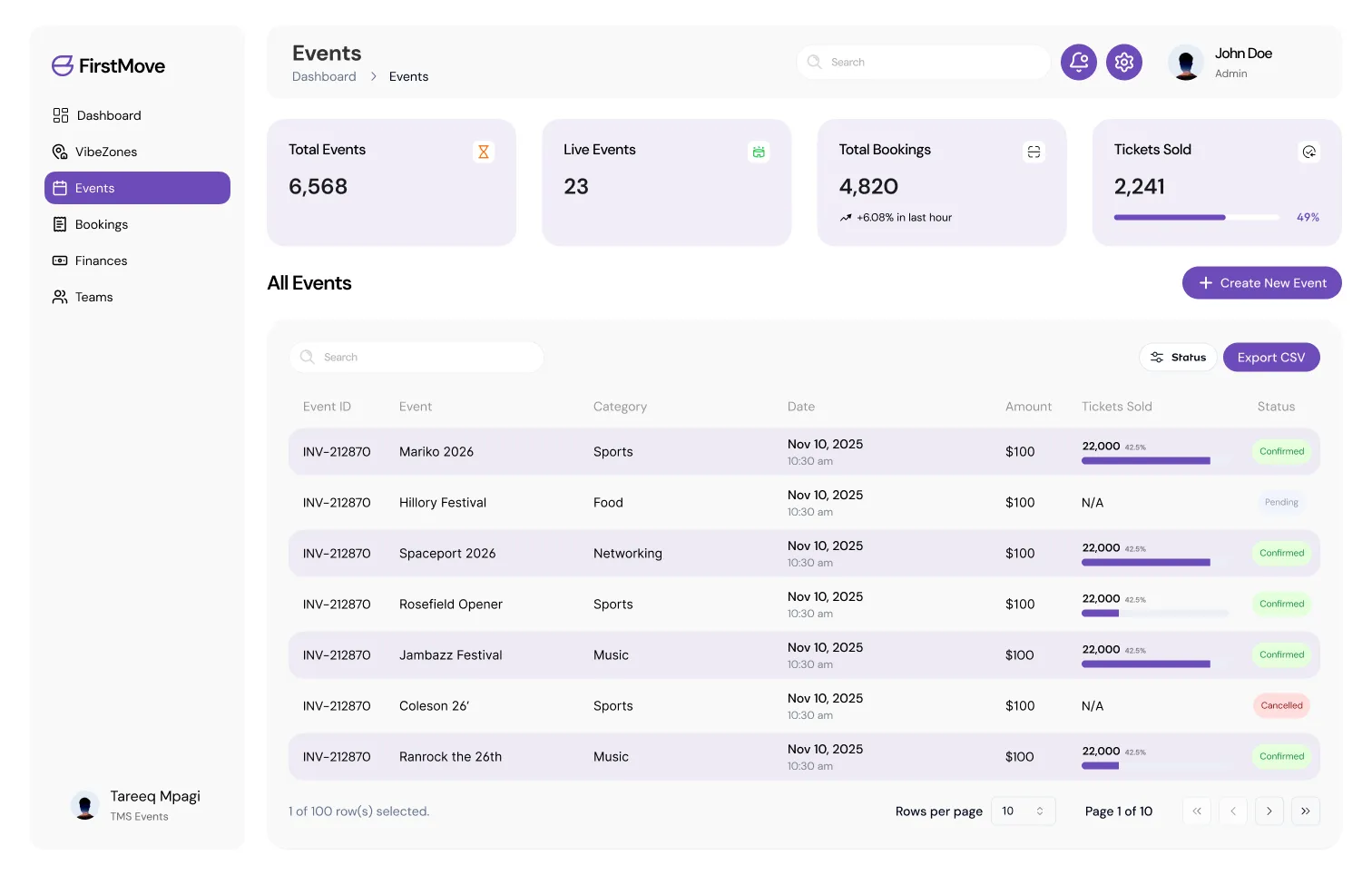Click Confirmed badge for Mariko 2026

(x=1281, y=451)
